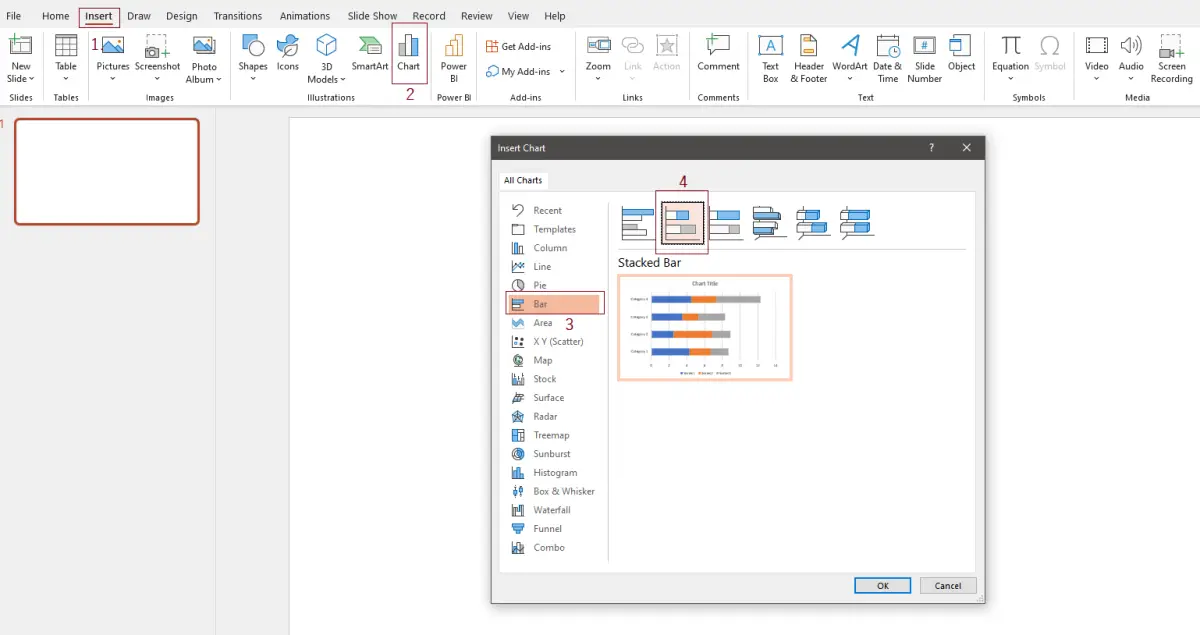Cancel the Insert Chart dialog
Screen dimensions: 1200x635
pos(947,585)
